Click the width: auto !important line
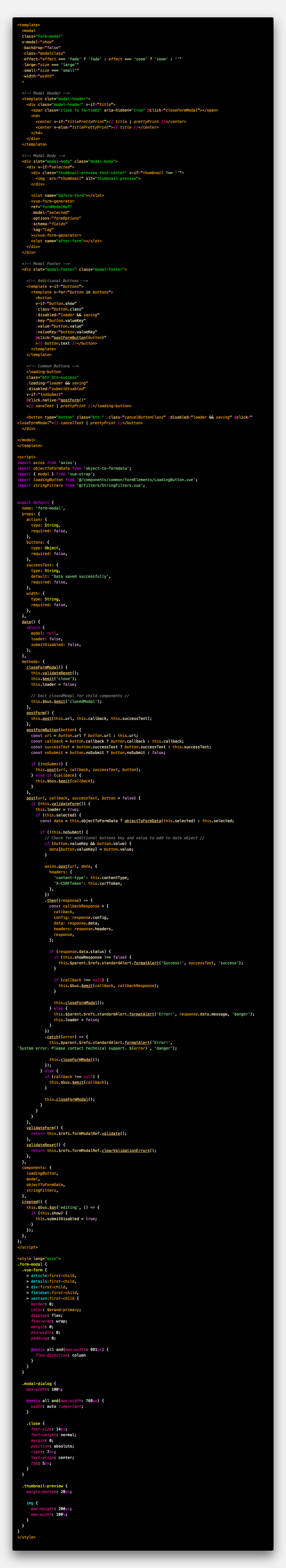286x1568 pixels. tap(57, 1406)
